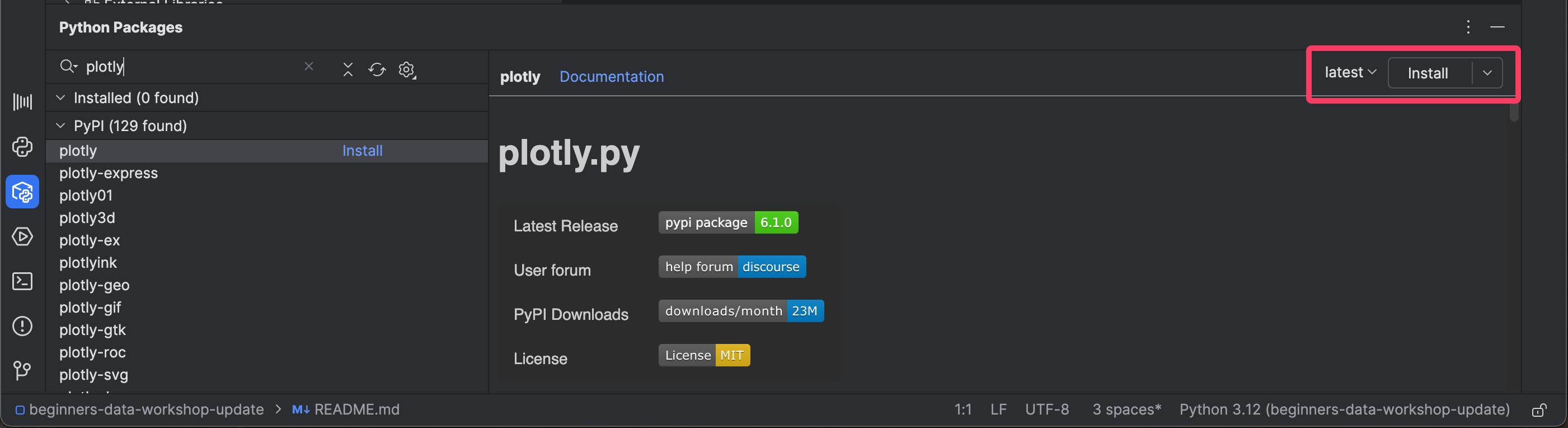Open the Services tool window icon
Screen dimensions: 1568x428
pos(22,236)
